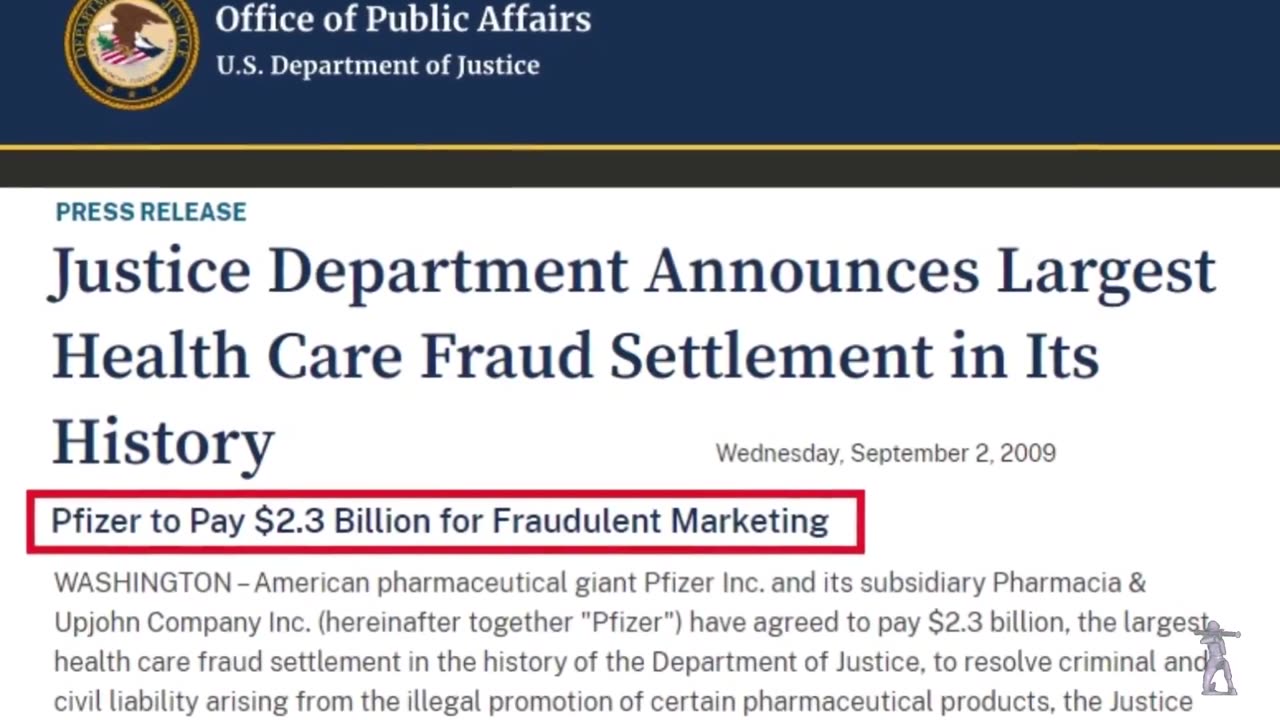Click headline line 'Health Care Fraud Settlement in Its'

575,356
